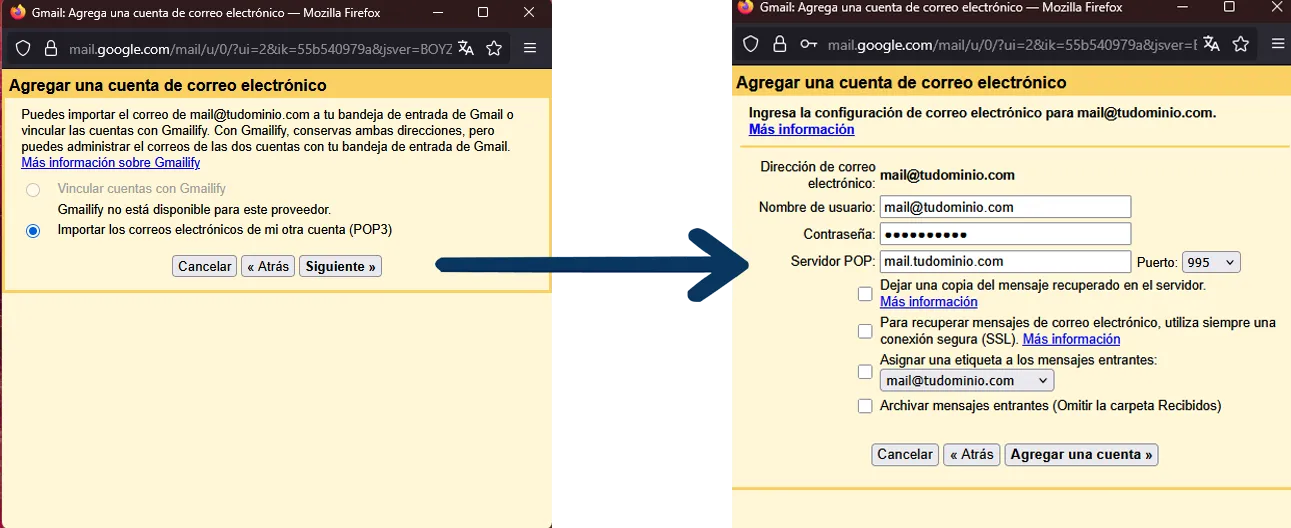Image resolution: width=1291 pixels, height=528 pixels.
Task: Click text Gmailify no está disponible para este proveedor
Action: [x=194, y=210]
